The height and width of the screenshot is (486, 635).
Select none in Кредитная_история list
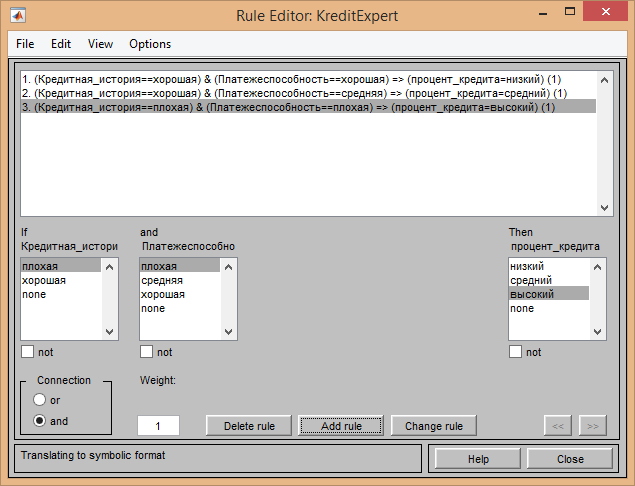click(61, 294)
